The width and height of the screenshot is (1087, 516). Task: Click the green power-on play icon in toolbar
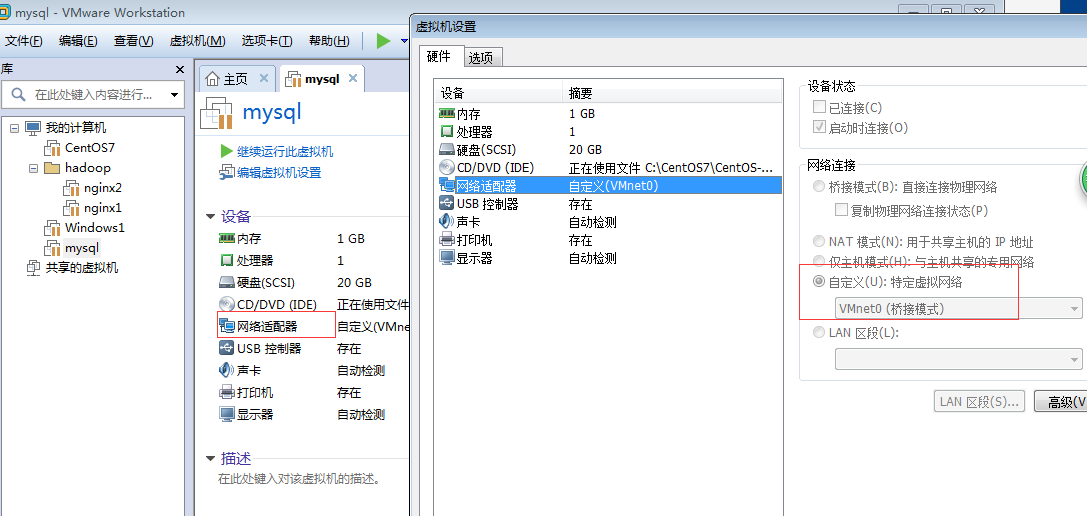point(383,41)
